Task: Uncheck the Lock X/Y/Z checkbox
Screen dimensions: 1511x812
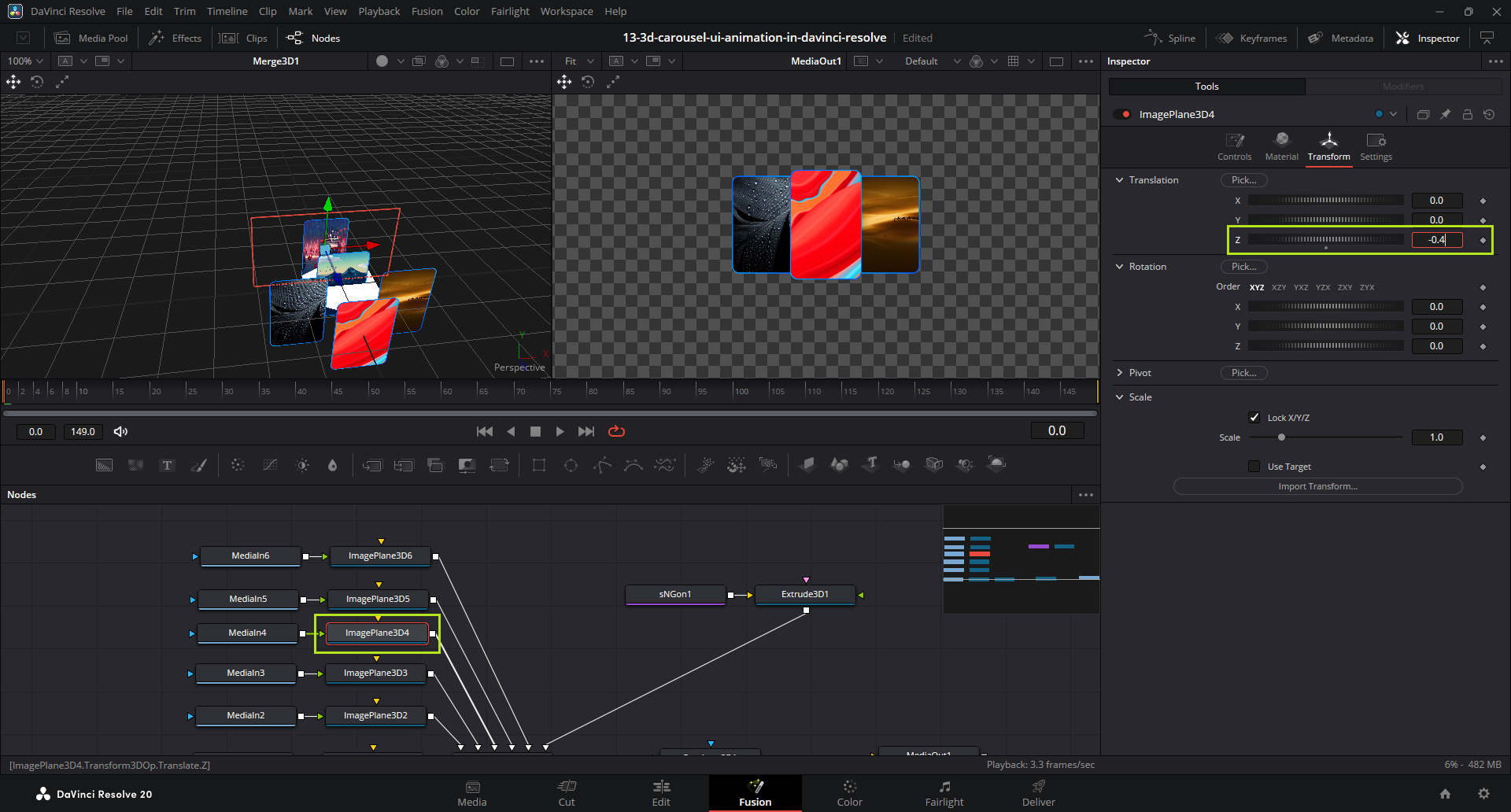Action: [x=1254, y=417]
